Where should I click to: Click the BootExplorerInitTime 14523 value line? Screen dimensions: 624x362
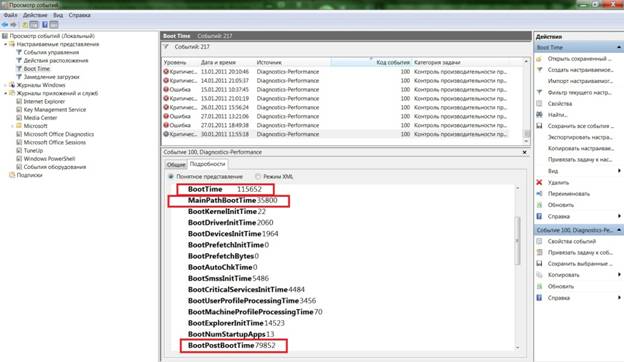point(236,323)
